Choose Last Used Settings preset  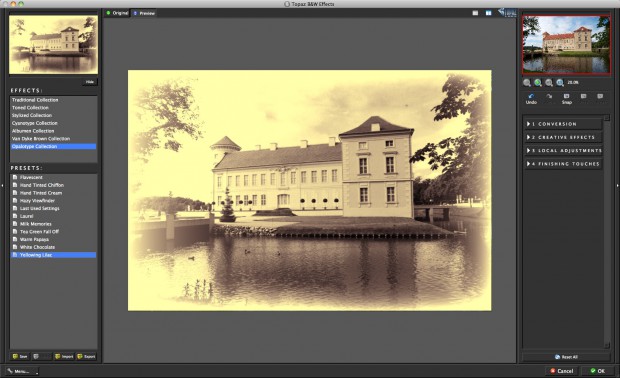coord(53,208)
